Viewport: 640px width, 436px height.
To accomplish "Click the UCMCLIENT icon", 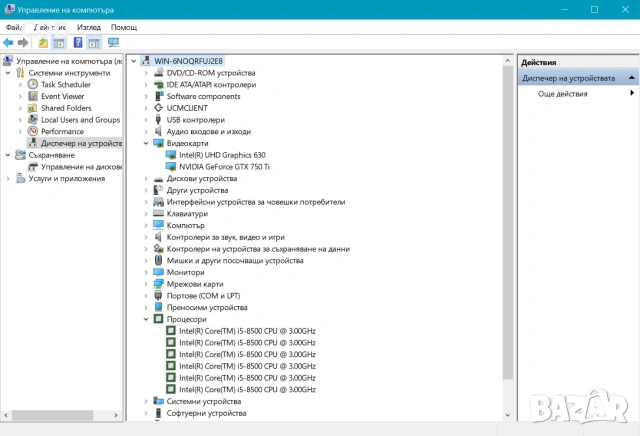I will [x=158, y=108].
